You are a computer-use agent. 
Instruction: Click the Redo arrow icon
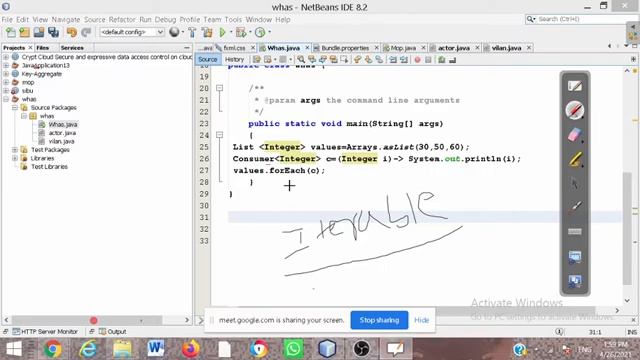(86, 32)
